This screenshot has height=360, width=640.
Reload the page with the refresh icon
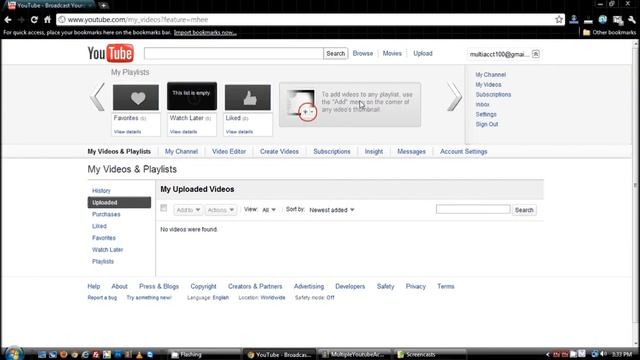pos(34,20)
